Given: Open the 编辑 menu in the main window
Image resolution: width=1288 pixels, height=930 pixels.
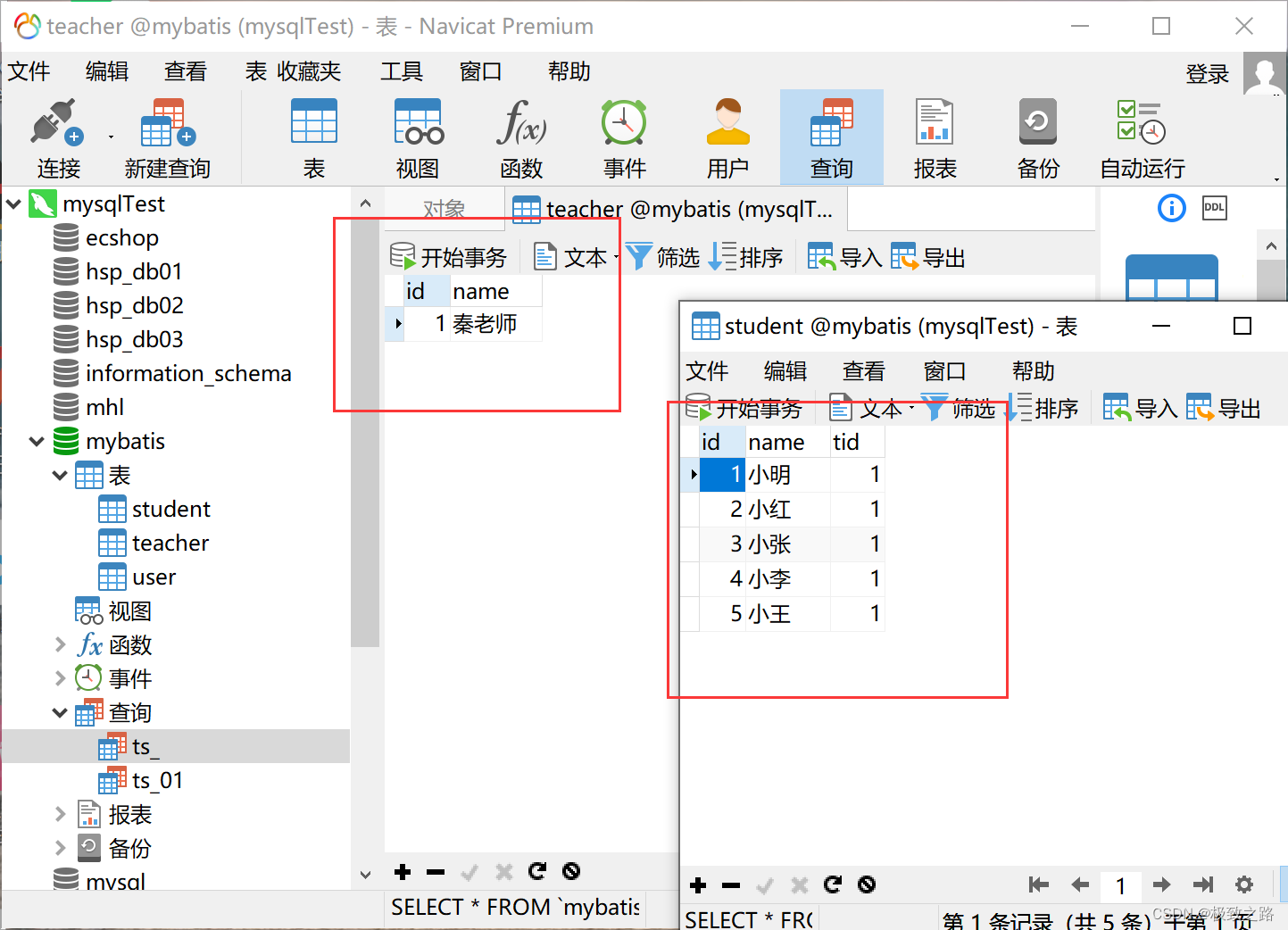Looking at the screenshot, I should click(x=107, y=71).
